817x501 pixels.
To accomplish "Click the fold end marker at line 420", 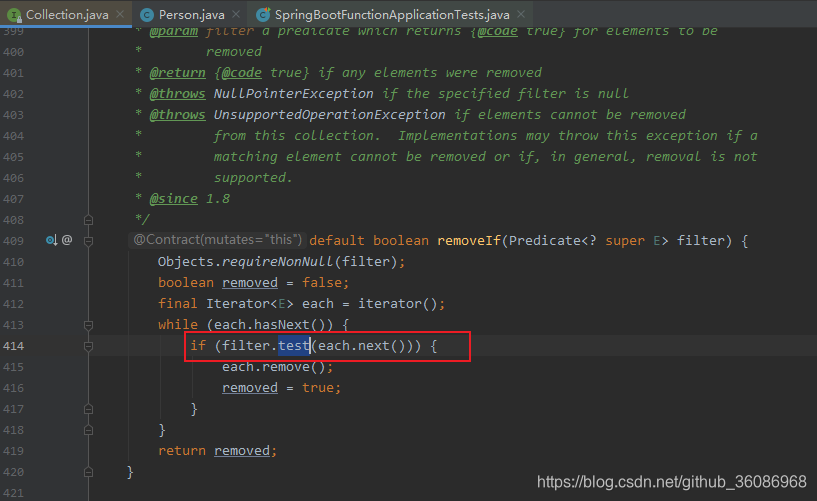I will (89, 472).
